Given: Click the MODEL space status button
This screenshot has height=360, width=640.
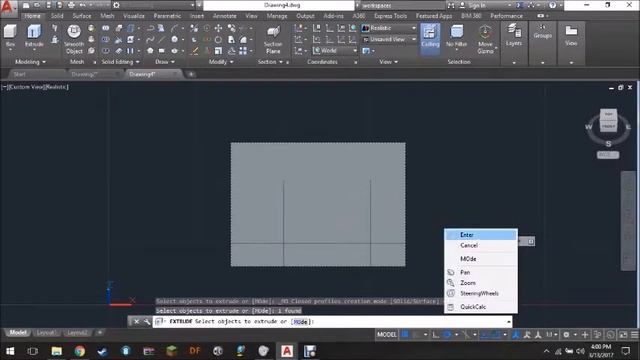Looking at the screenshot, I should click(x=387, y=335).
